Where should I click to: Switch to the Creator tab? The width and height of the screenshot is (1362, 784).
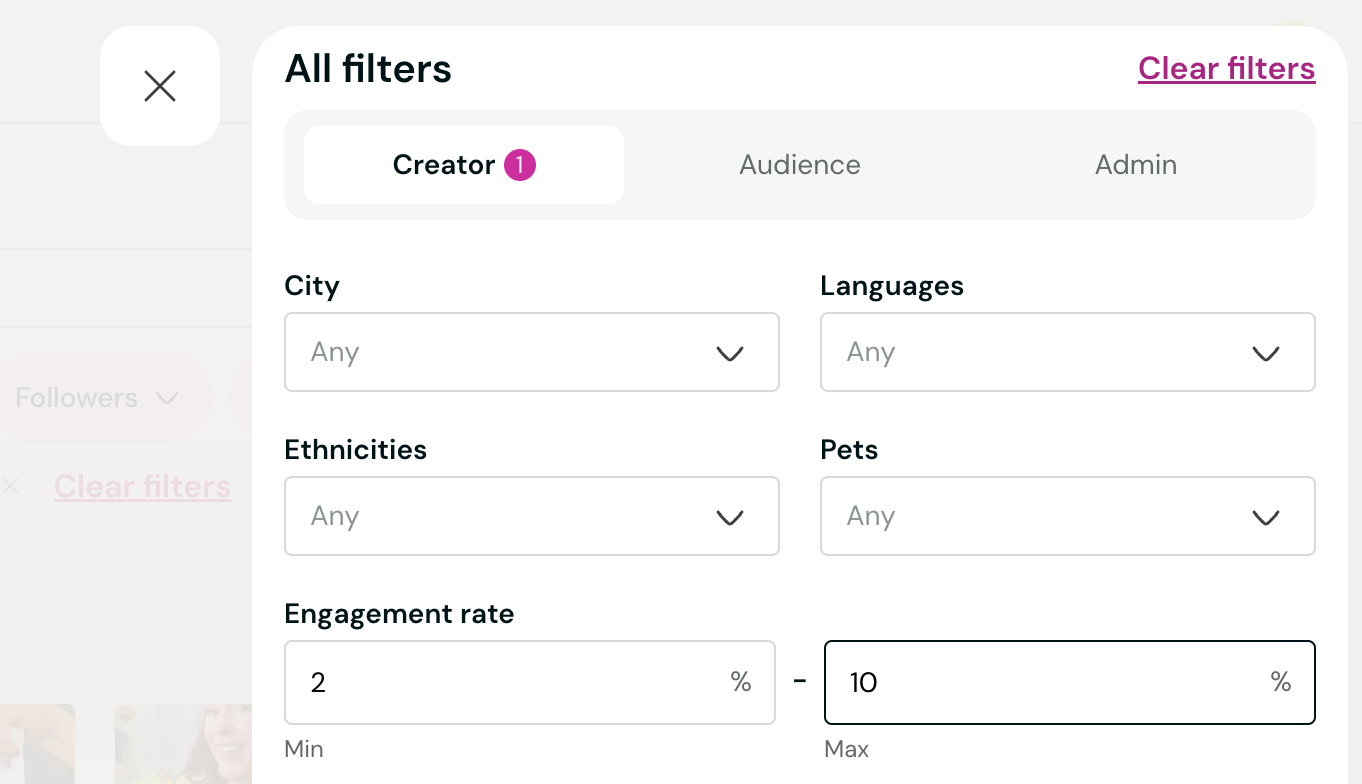463,165
